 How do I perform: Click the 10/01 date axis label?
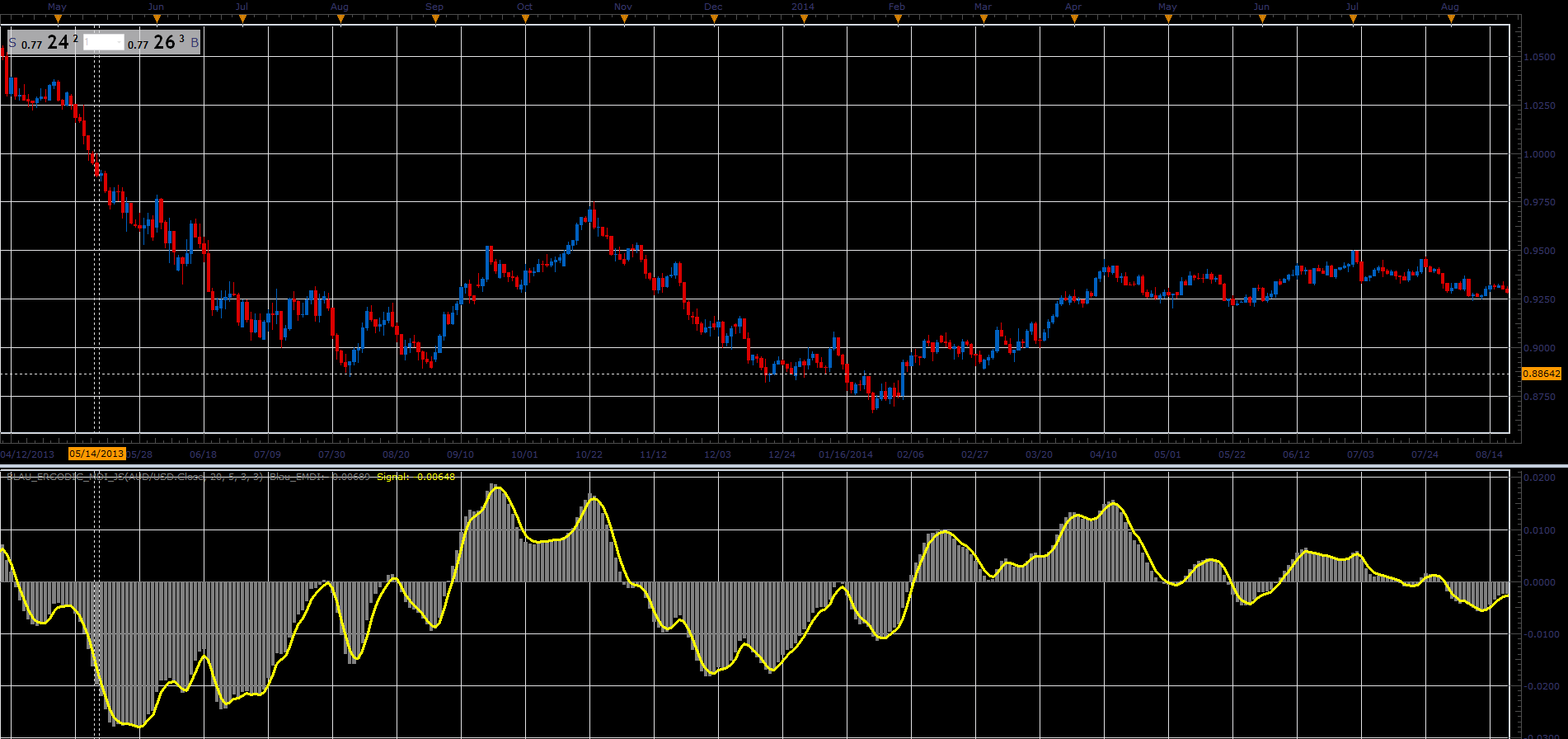(x=524, y=454)
